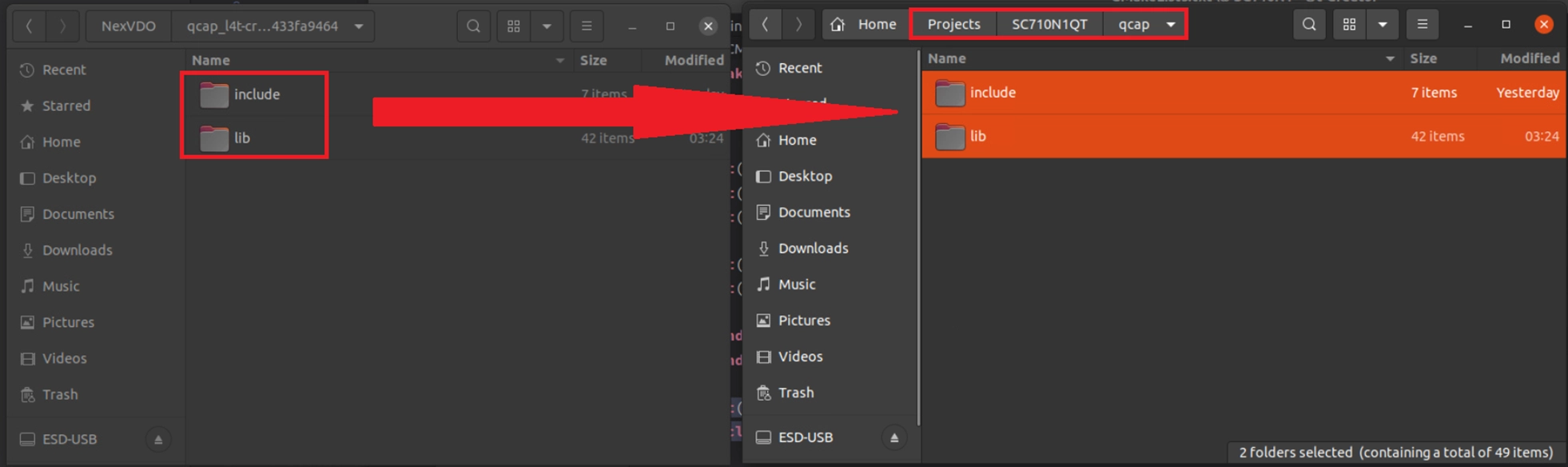Eject ESD-USB drive in the left sidebar

[x=158, y=439]
